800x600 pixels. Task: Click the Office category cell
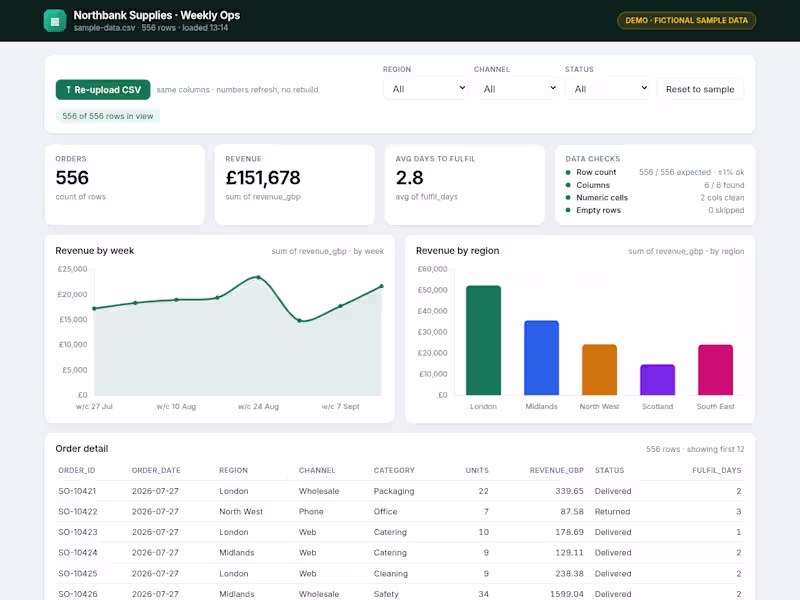(385, 512)
